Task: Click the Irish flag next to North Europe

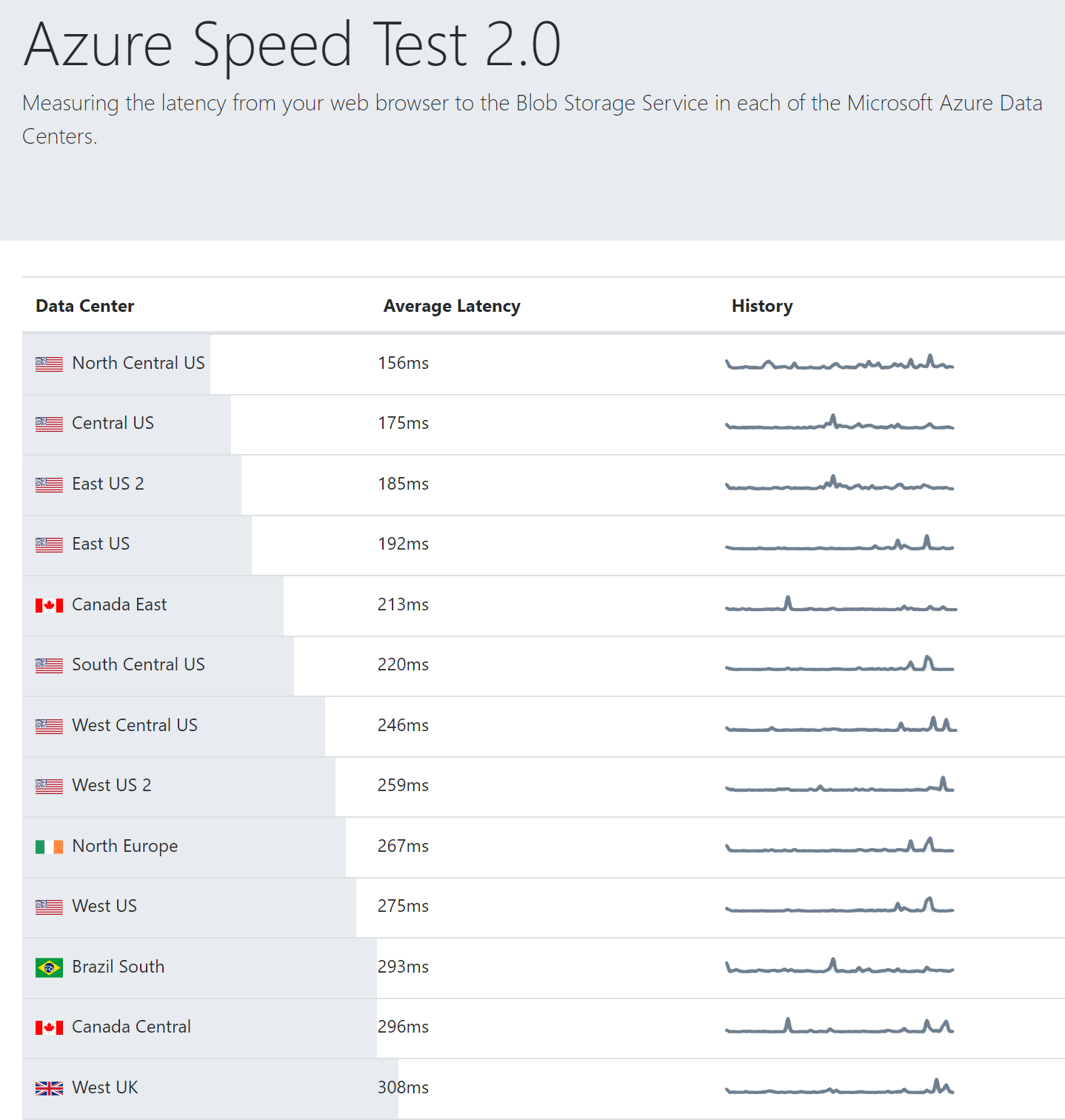Action: click(49, 846)
